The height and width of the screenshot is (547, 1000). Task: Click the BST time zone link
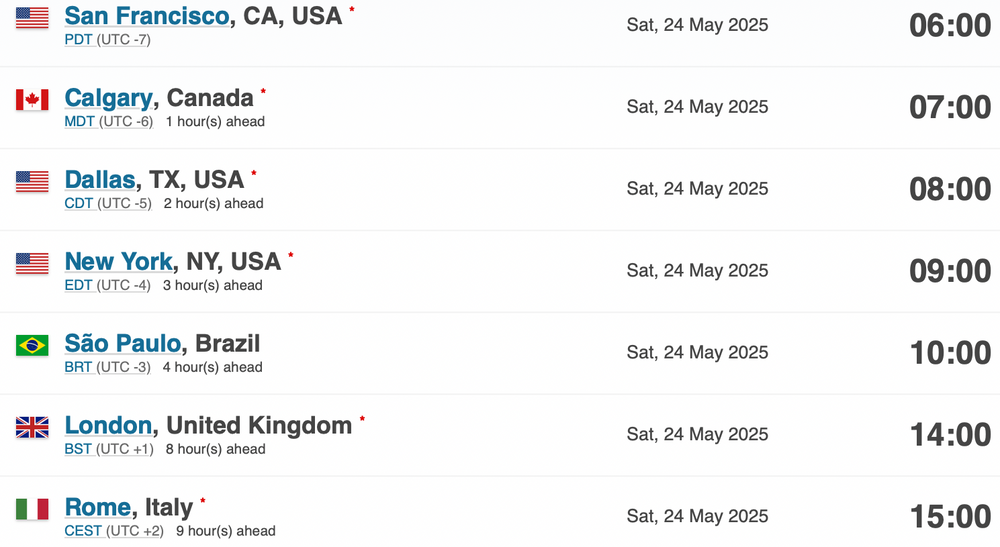pyautogui.click(x=78, y=449)
